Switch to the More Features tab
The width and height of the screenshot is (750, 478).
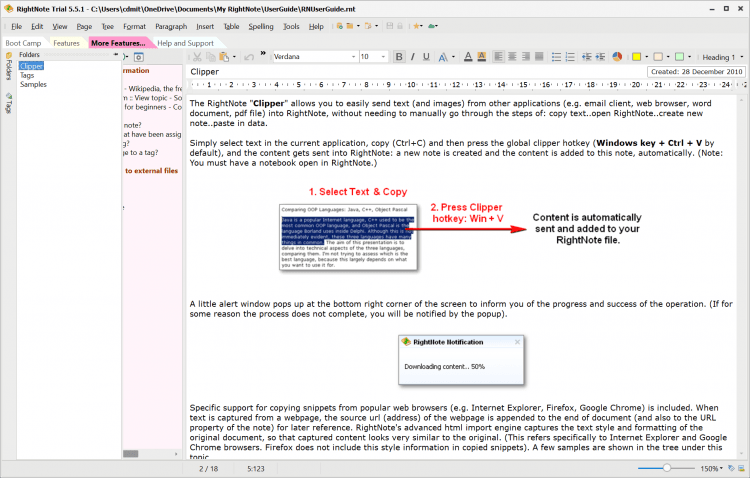pos(118,43)
